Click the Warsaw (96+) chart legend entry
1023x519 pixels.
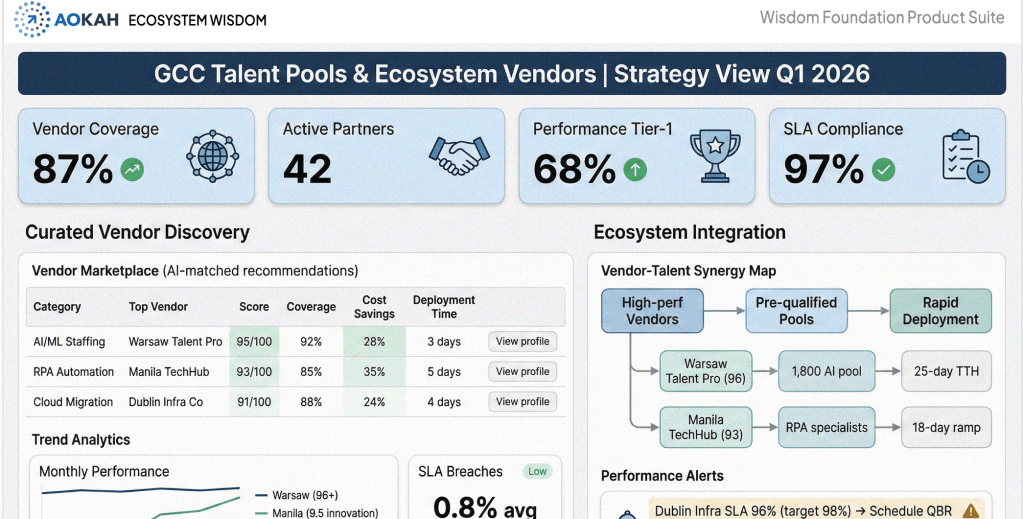click(x=300, y=495)
